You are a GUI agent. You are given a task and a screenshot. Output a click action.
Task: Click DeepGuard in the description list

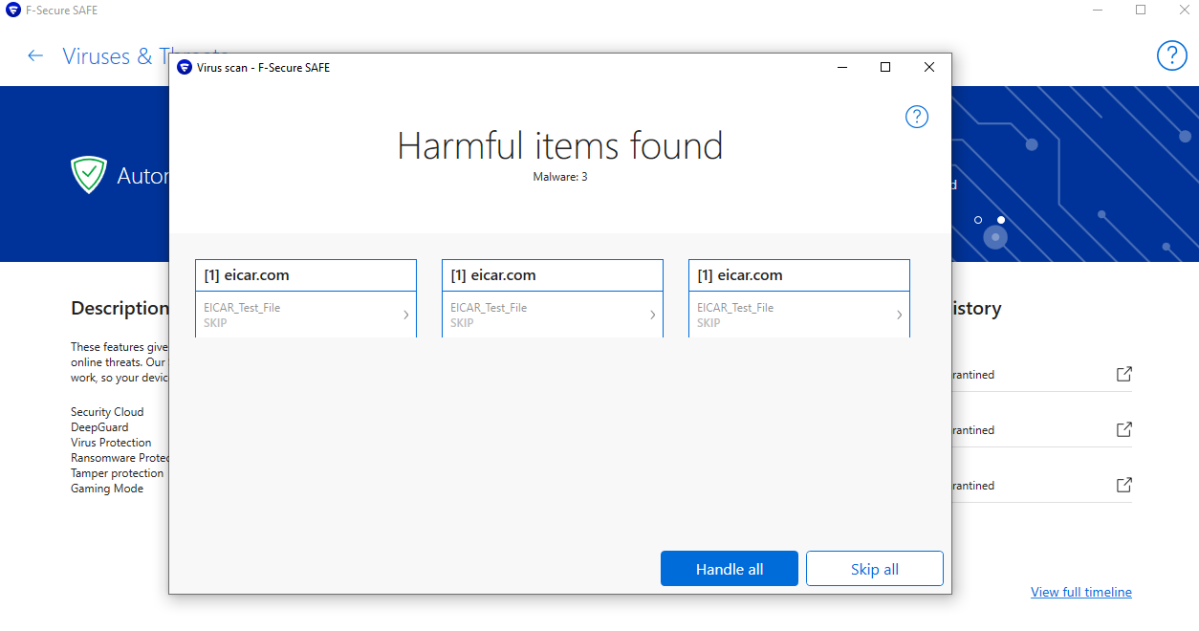tap(99, 427)
